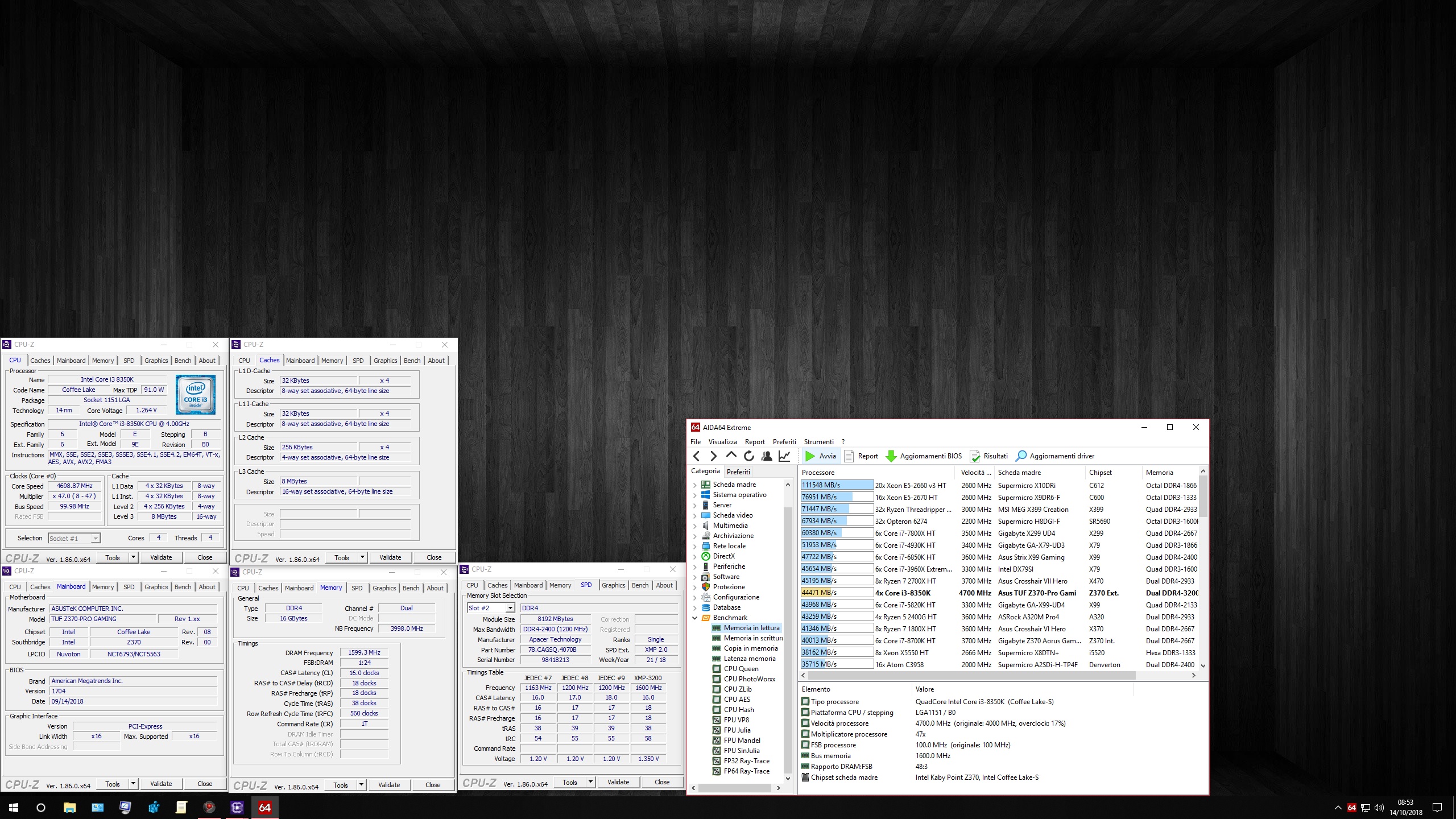Click the user profile toolbar icon
Image resolution: width=1456 pixels, height=819 pixels.
point(767,456)
